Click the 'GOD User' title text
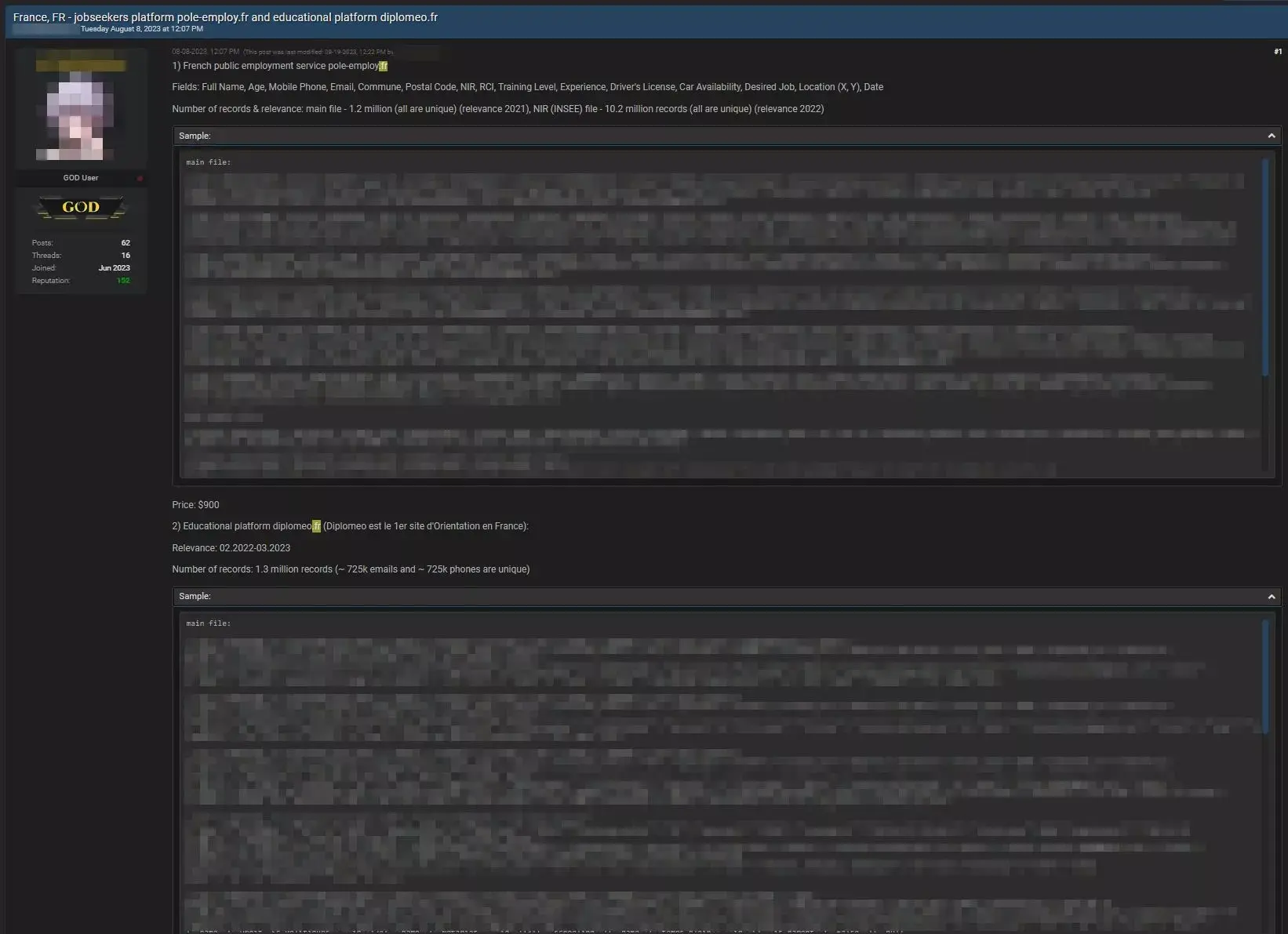 pos(81,178)
